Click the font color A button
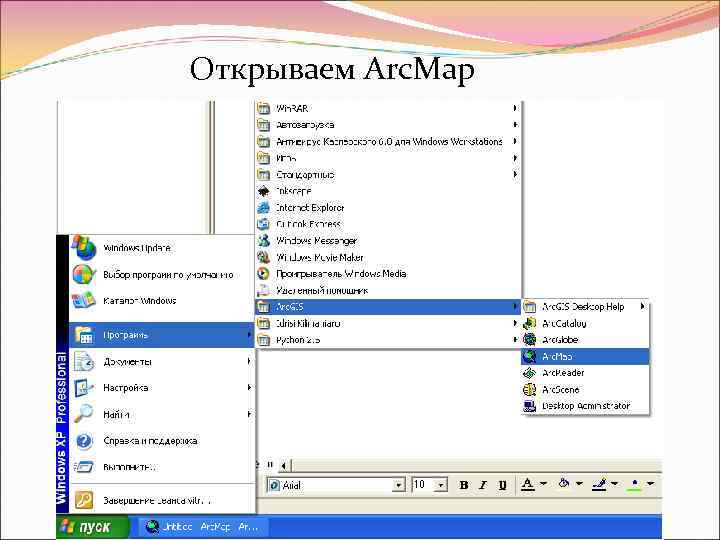 pyautogui.click(x=528, y=484)
